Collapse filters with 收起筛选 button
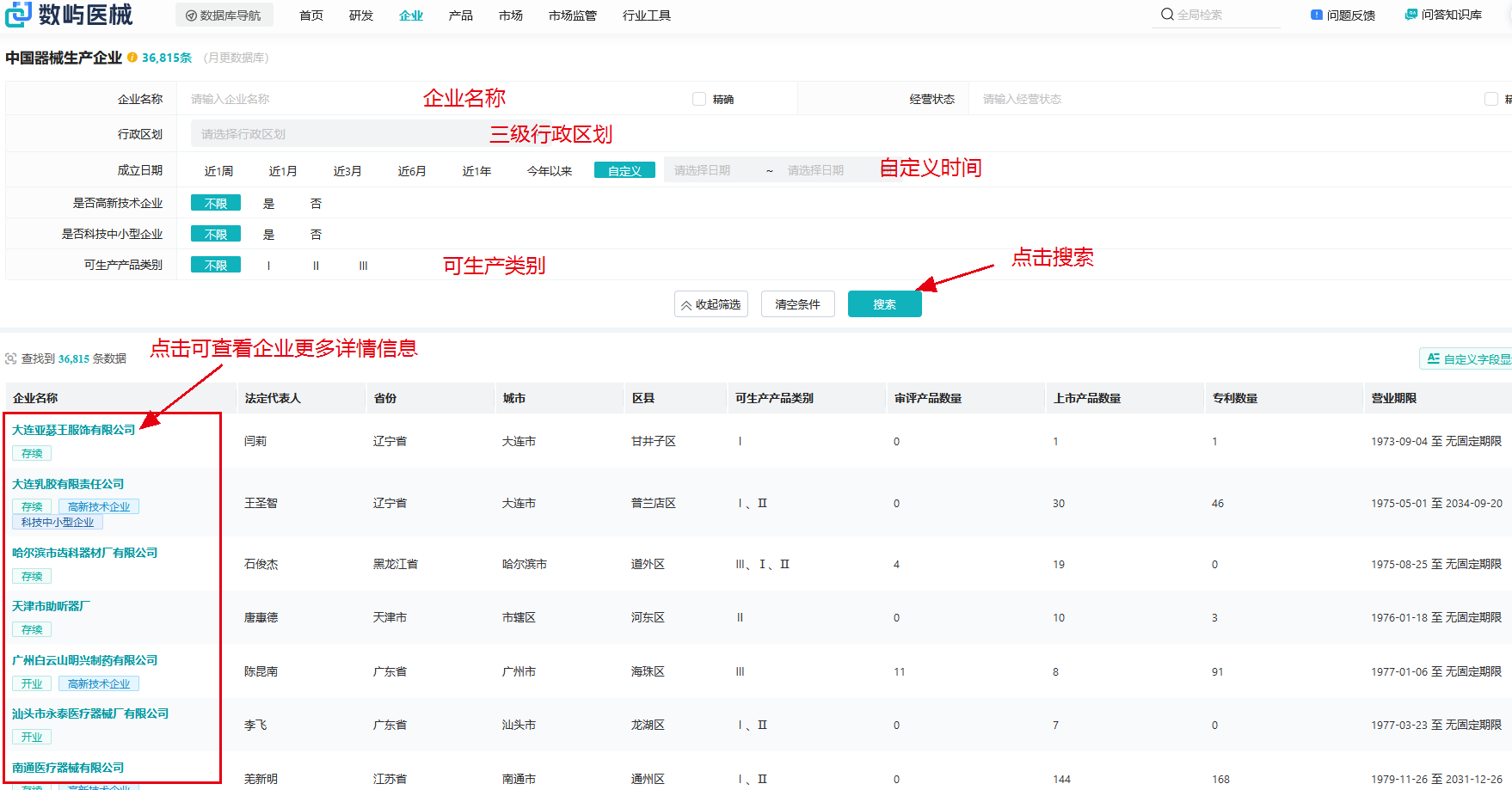The height and width of the screenshot is (790, 1512). point(710,304)
